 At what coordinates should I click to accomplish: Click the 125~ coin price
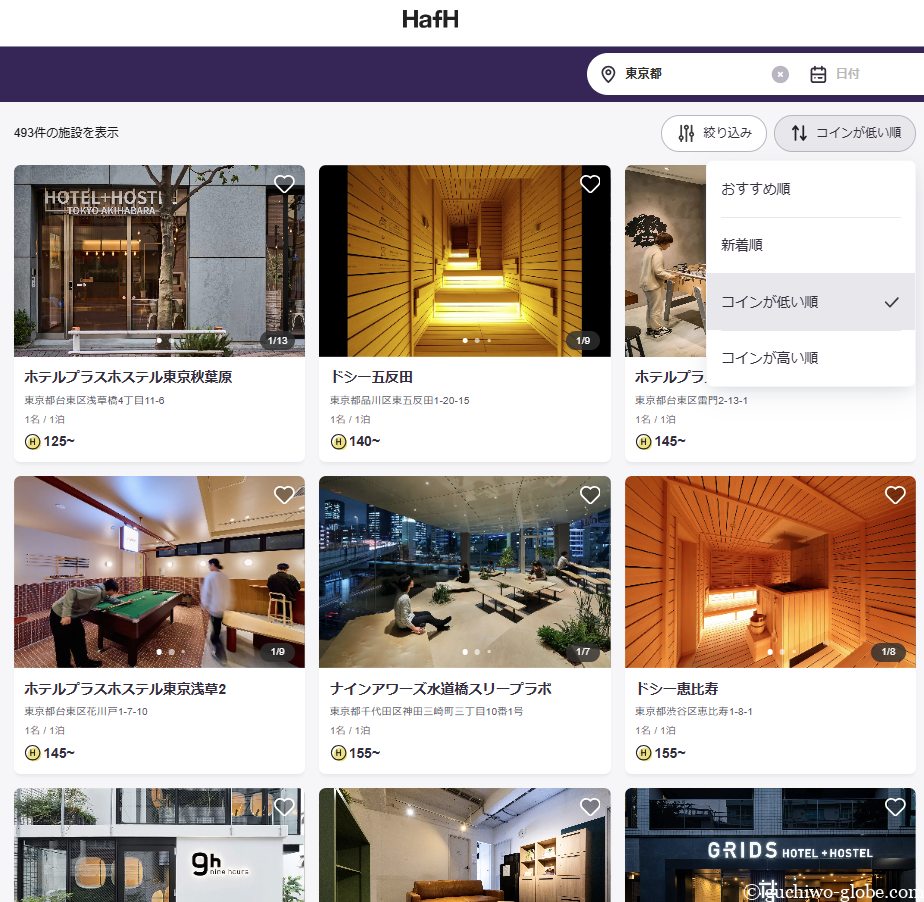[x=59, y=441]
